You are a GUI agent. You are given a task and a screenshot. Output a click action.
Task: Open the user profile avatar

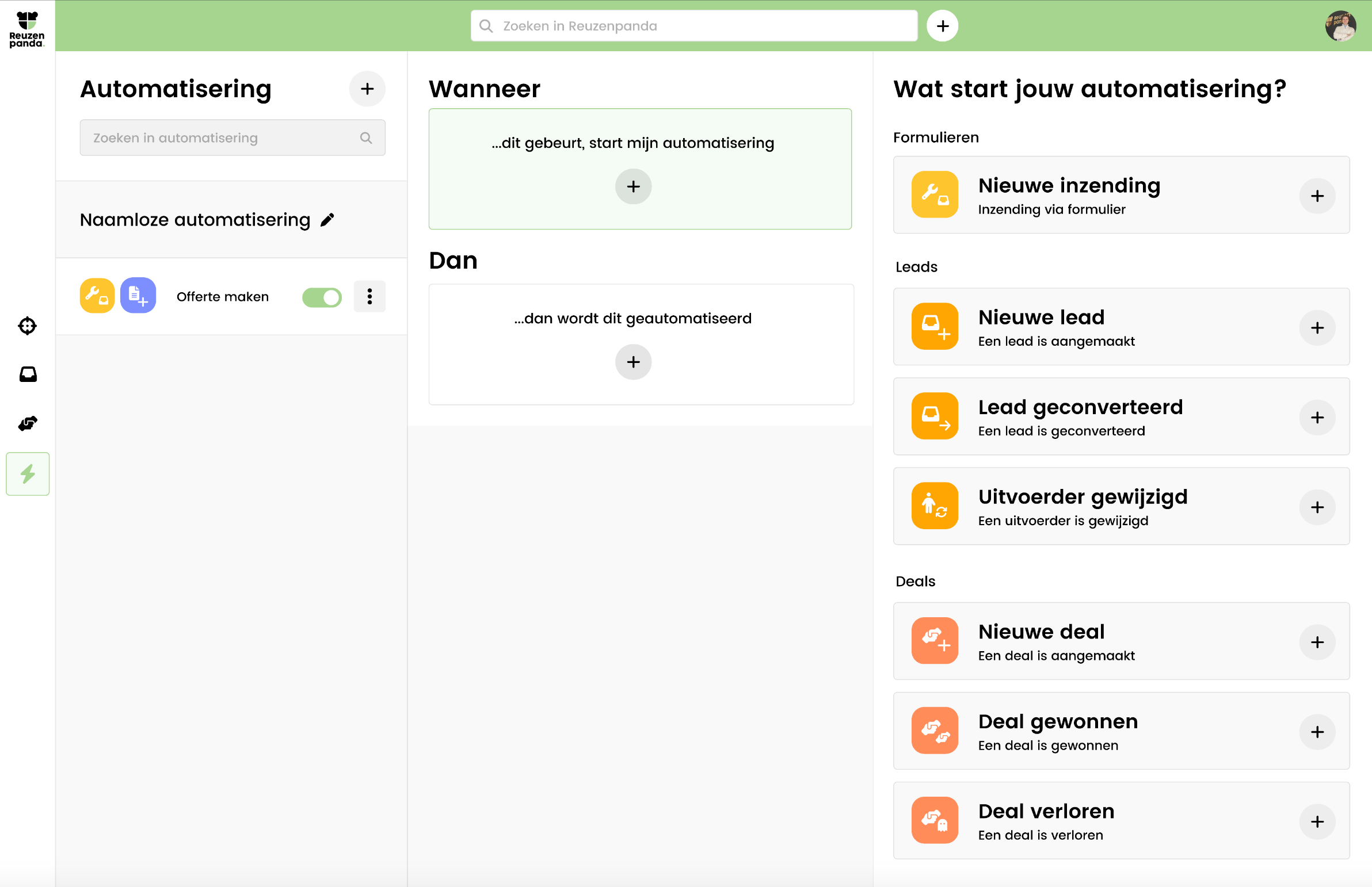(x=1340, y=26)
